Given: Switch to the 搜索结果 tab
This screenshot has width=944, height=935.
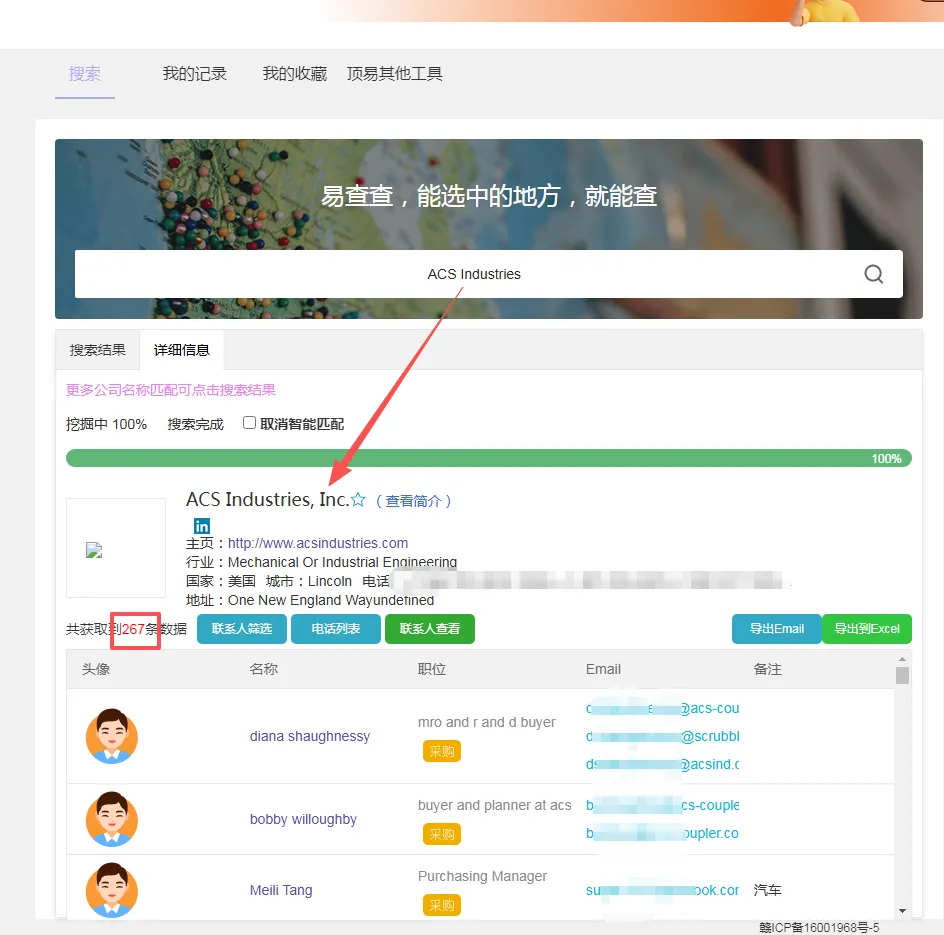Looking at the screenshot, I should pyautogui.click(x=98, y=350).
